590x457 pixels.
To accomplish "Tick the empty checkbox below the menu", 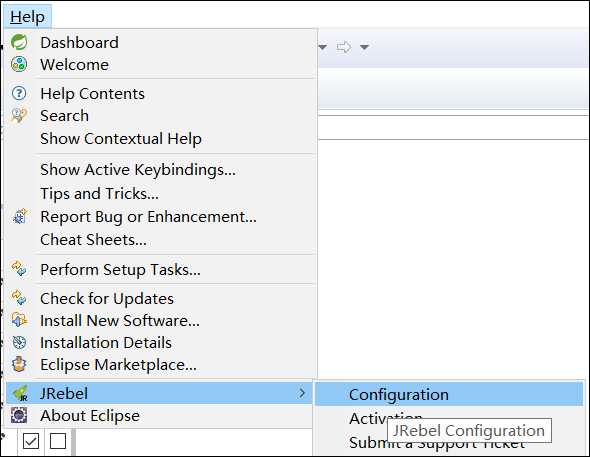I will [x=58, y=441].
